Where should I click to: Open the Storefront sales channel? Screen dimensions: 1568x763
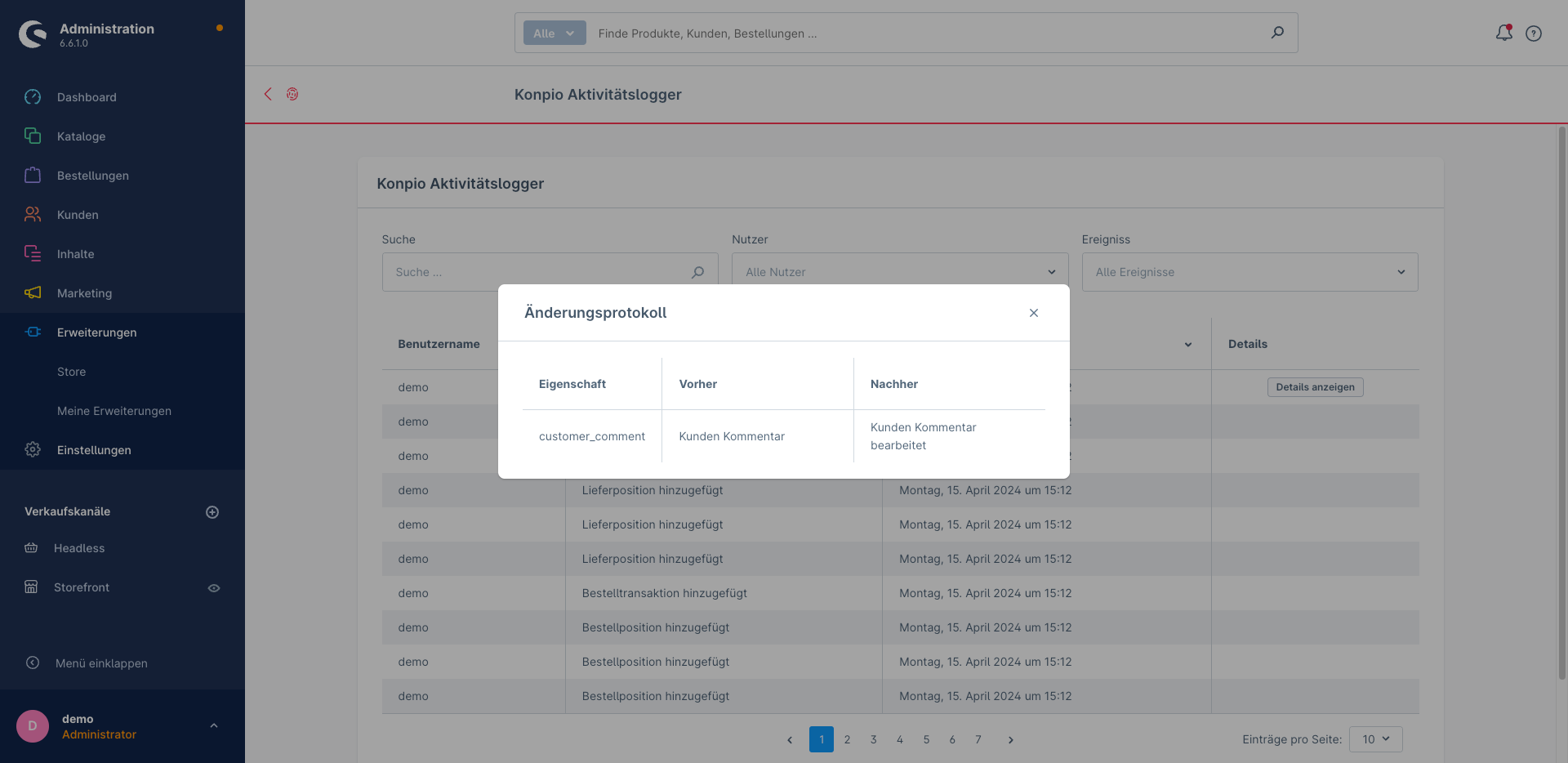pyautogui.click(x=82, y=587)
